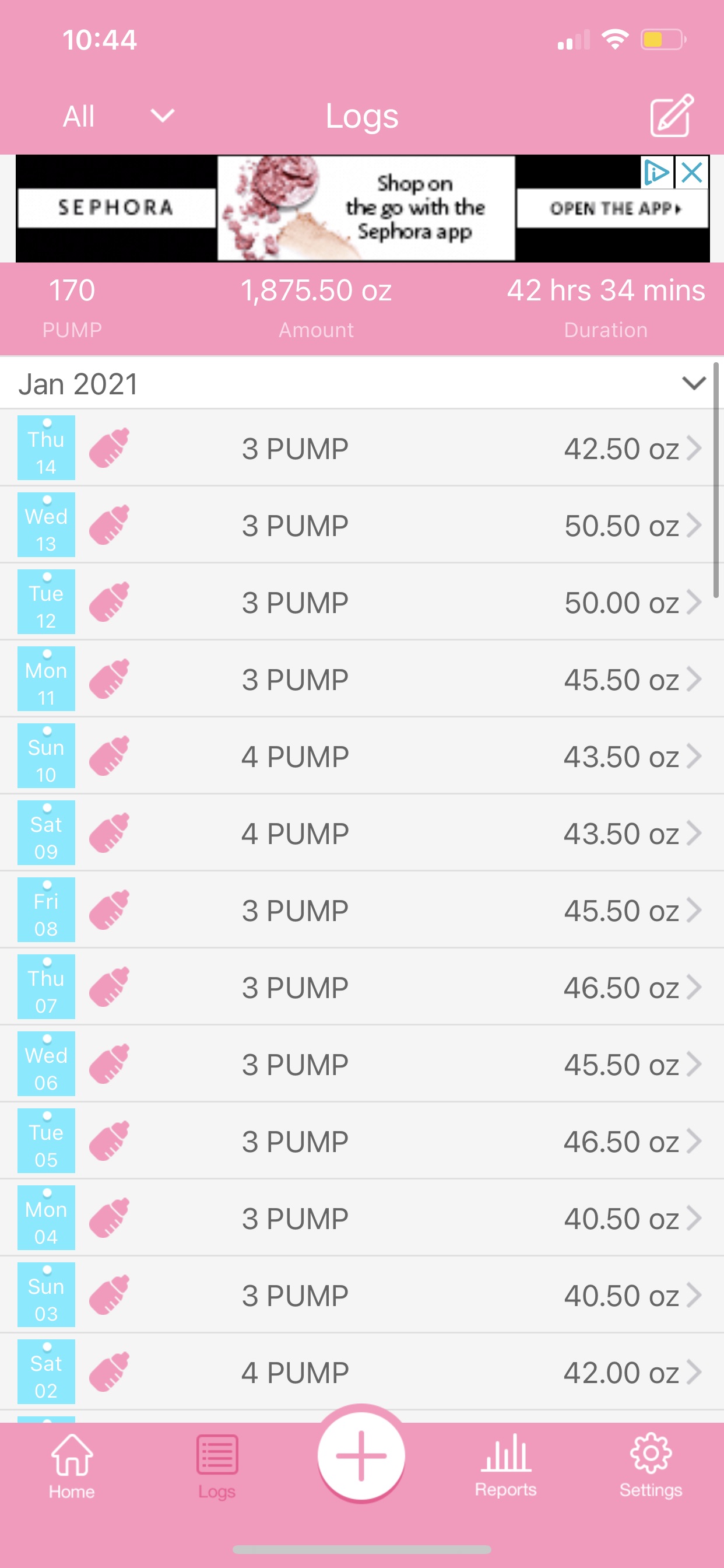Tap the AdChoices info icon
This screenshot has height=1568, width=724.
(656, 173)
